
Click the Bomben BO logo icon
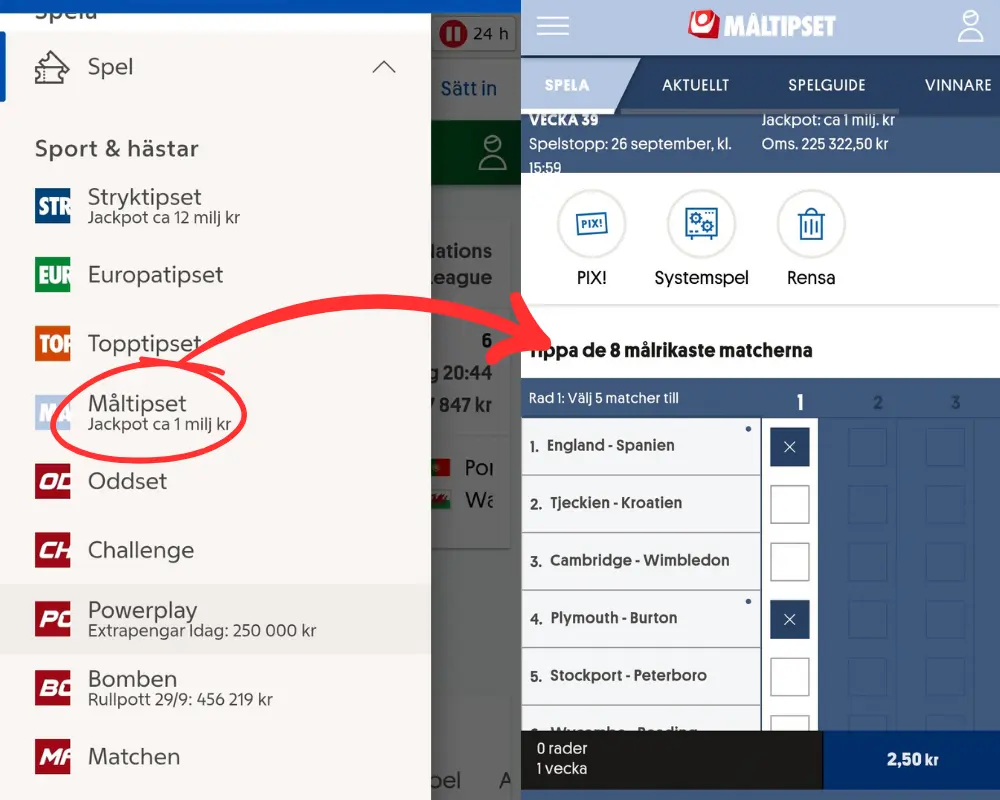[x=53, y=688]
